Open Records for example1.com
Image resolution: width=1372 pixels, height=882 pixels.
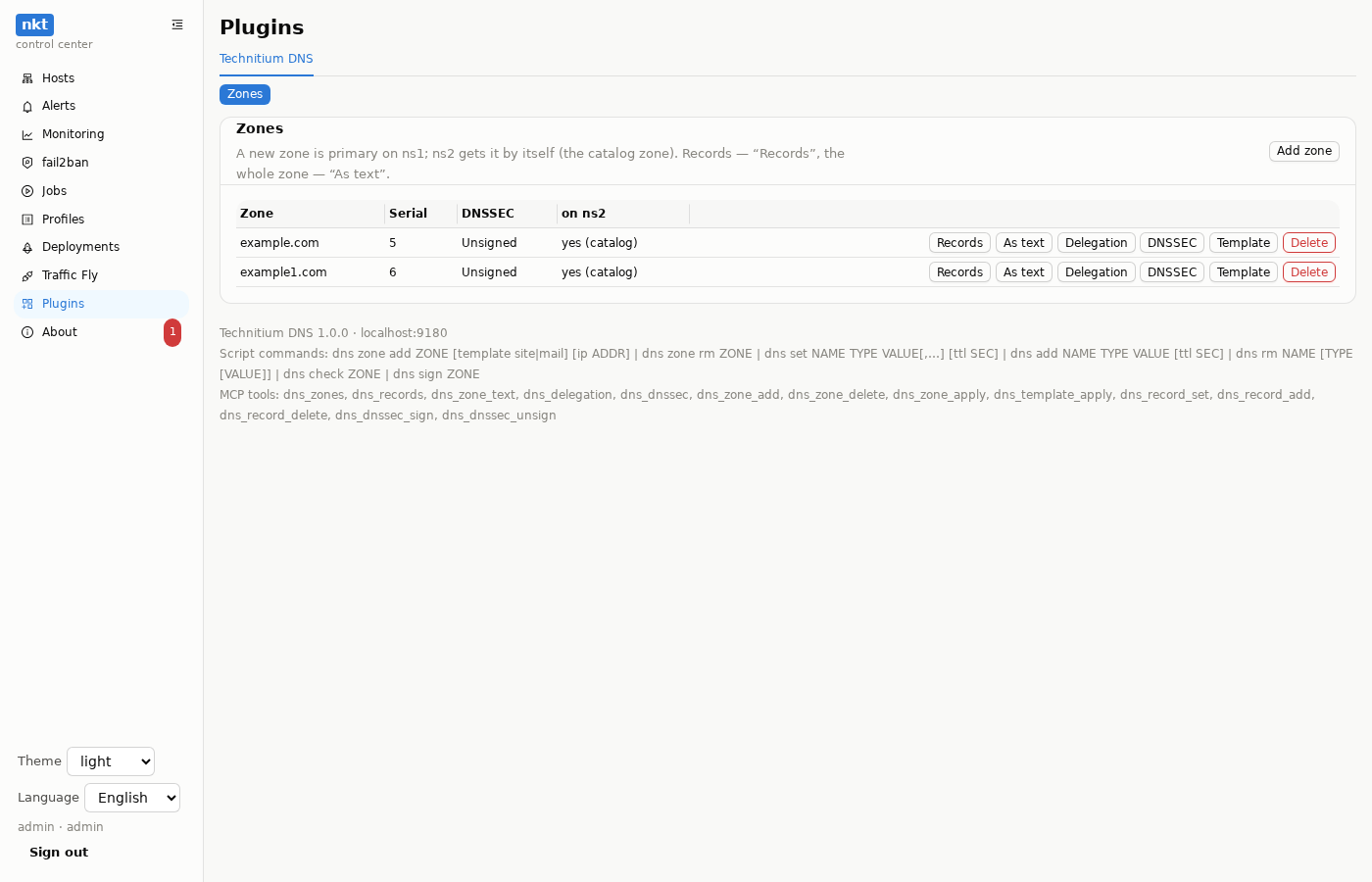[x=959, y=272]
